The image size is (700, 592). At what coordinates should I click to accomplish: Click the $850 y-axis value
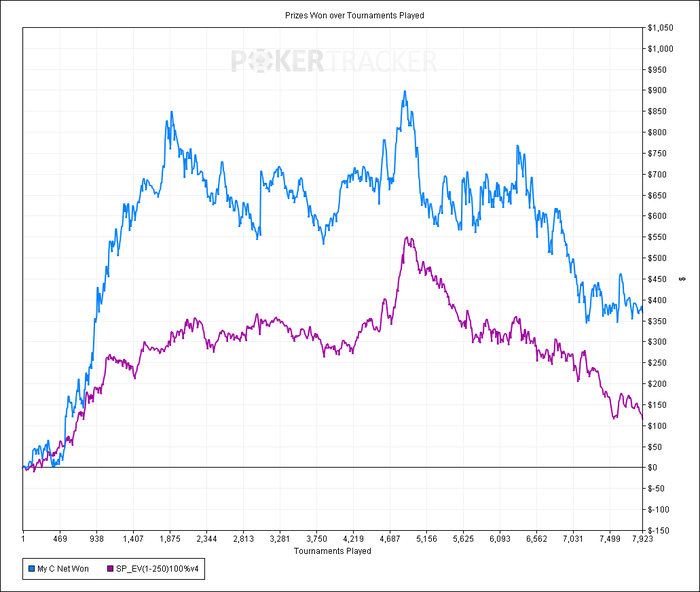[657, 111]
